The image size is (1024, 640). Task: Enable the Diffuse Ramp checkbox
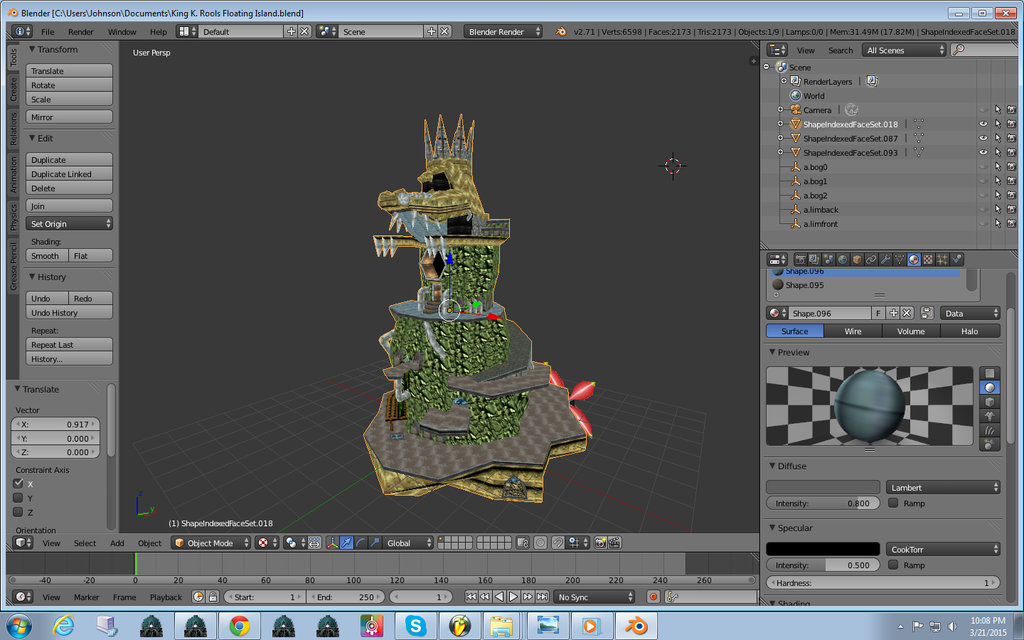tap(893, 503)
